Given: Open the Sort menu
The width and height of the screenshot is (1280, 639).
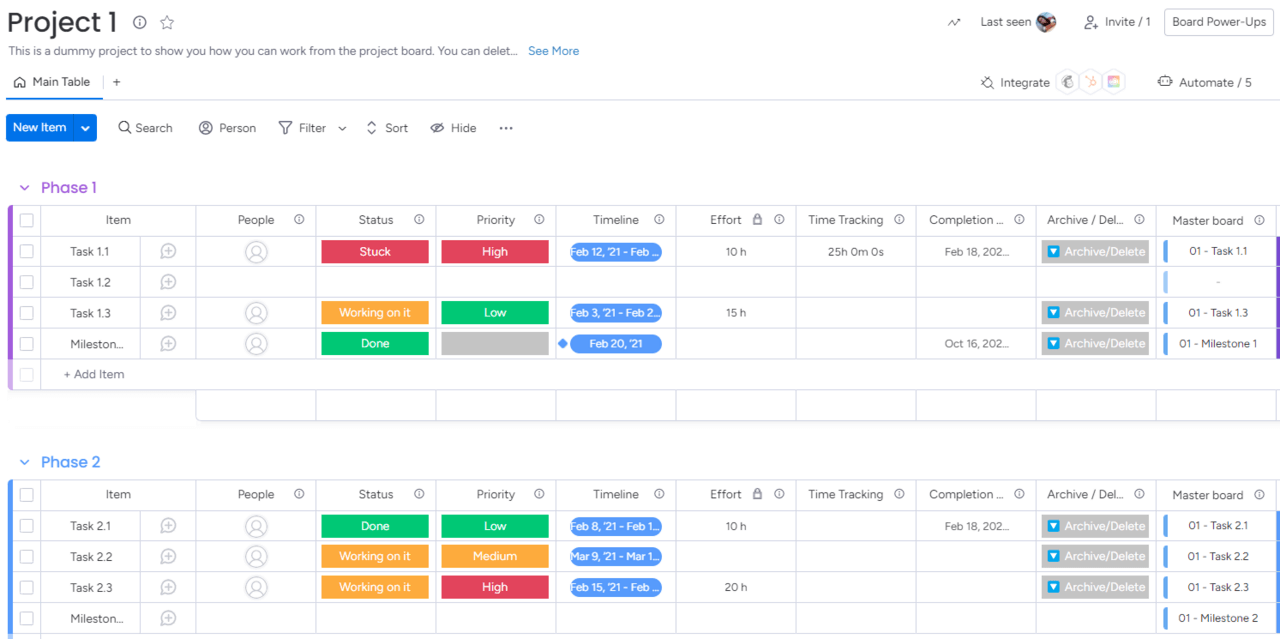Looking at the screenshot, I should point(387,128).
